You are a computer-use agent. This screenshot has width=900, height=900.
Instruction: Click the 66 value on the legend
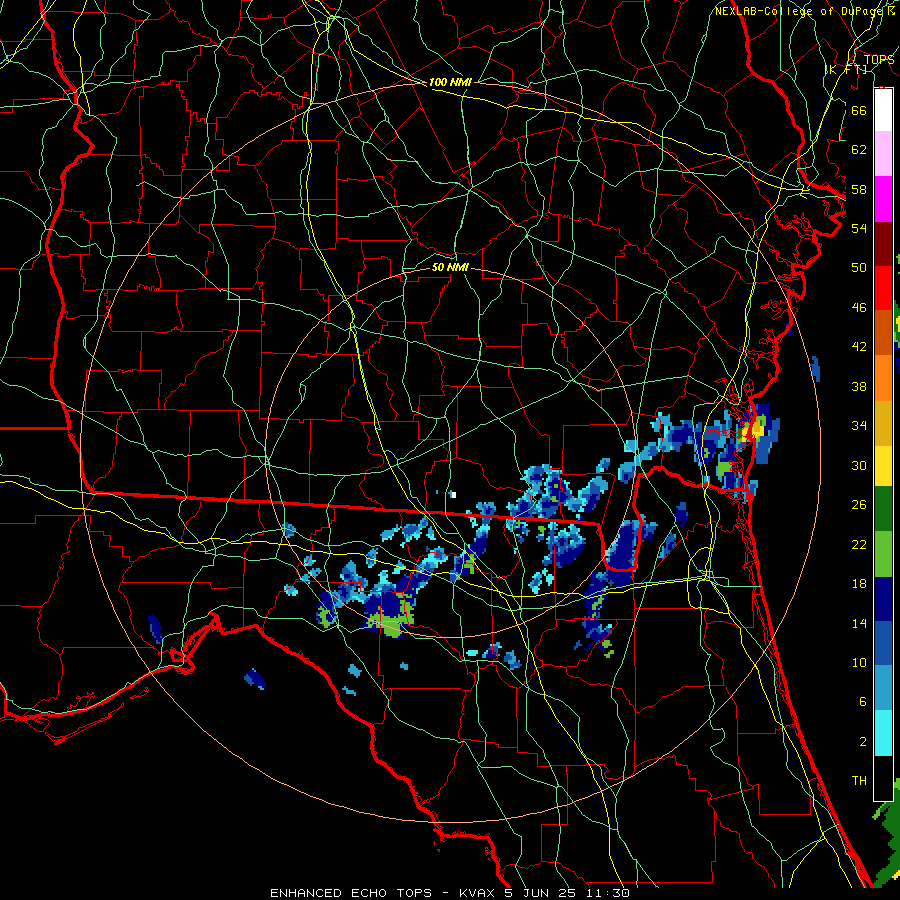859,110
